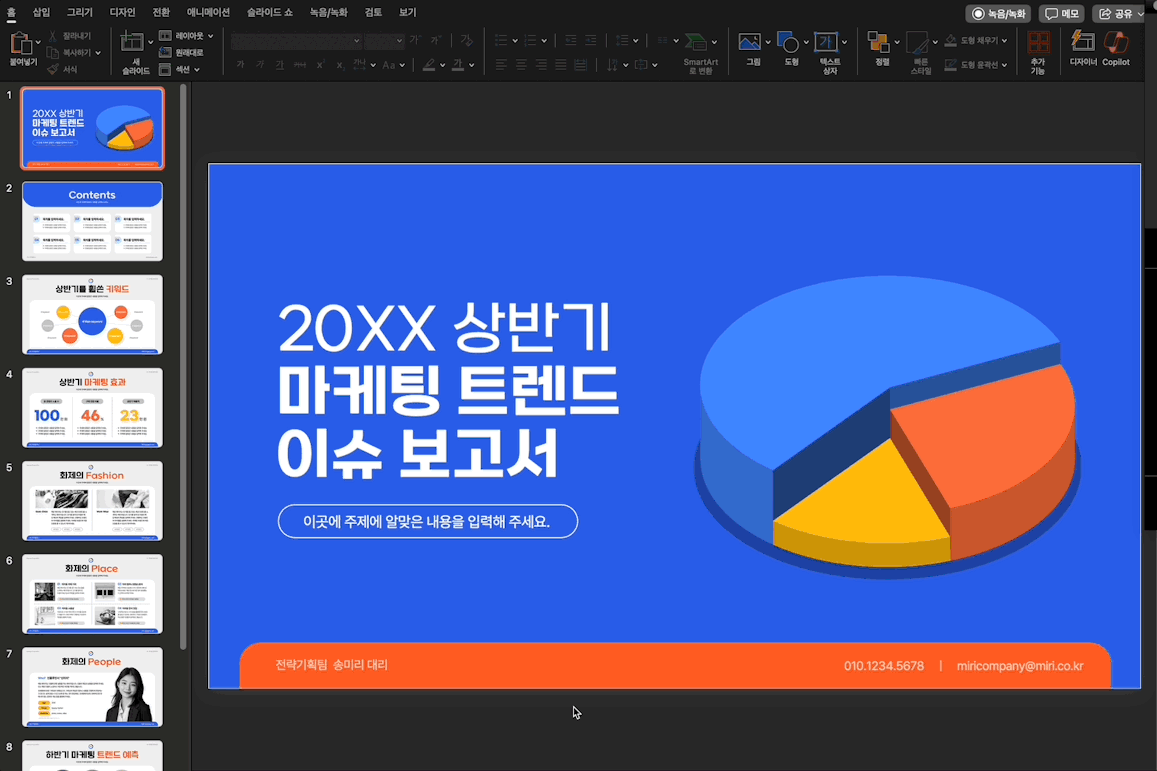Click the decrease font size icon
1157x771 pixels.
click(436, 40)
